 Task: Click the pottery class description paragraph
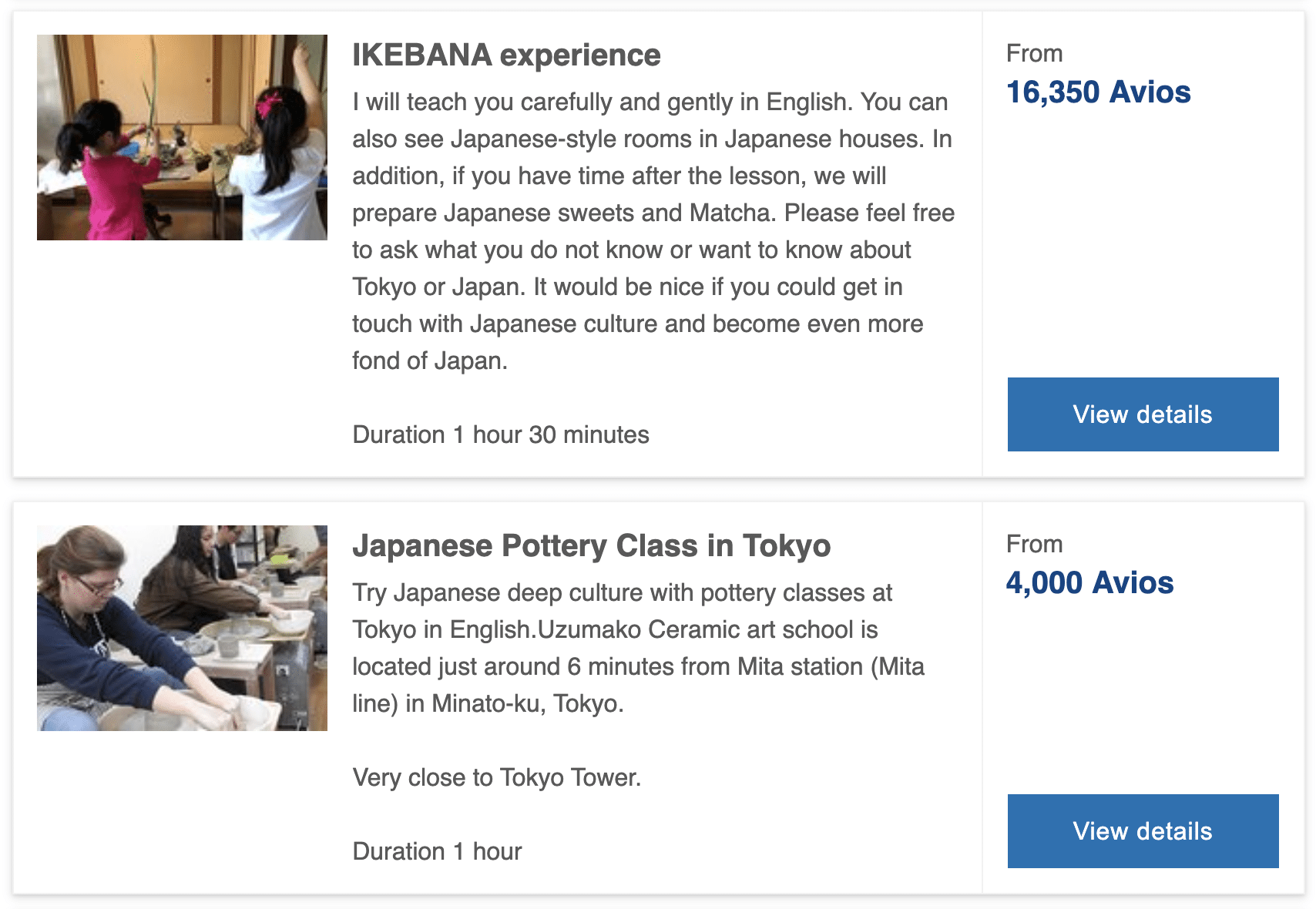pos(638,648)
